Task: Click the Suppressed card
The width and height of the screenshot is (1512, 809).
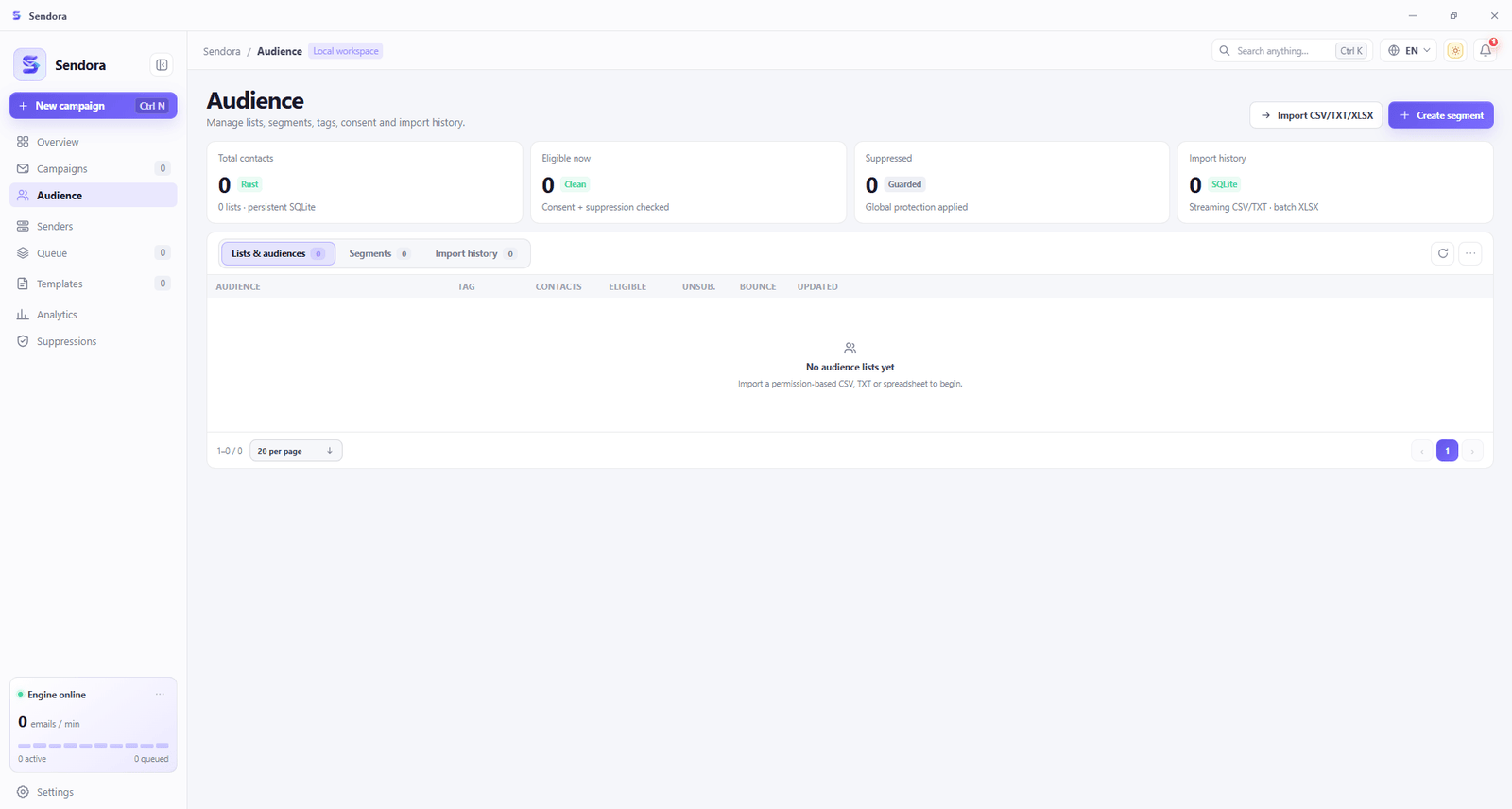Action: (x=1012, y=182)
